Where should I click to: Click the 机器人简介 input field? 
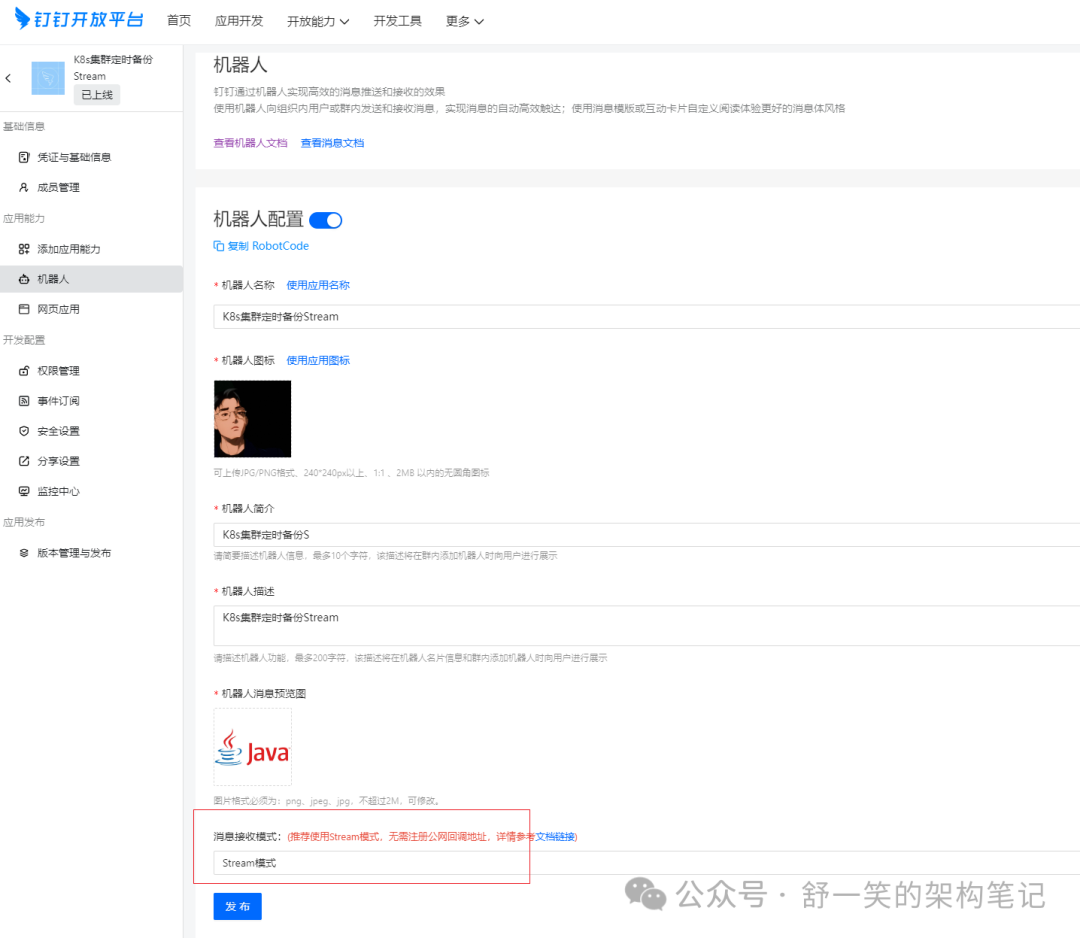(646, 534)
